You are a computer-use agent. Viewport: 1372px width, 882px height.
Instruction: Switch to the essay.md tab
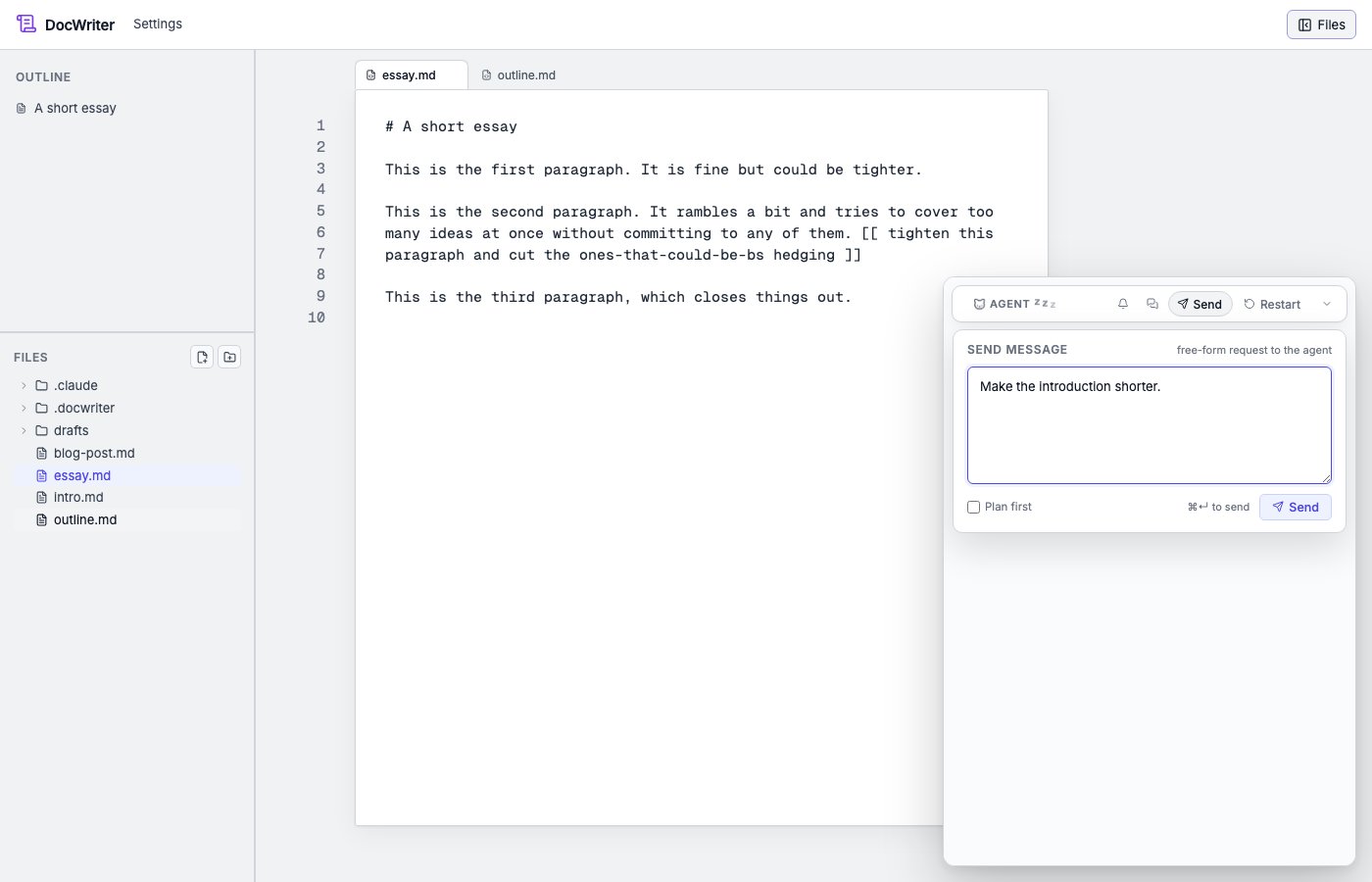411,74
